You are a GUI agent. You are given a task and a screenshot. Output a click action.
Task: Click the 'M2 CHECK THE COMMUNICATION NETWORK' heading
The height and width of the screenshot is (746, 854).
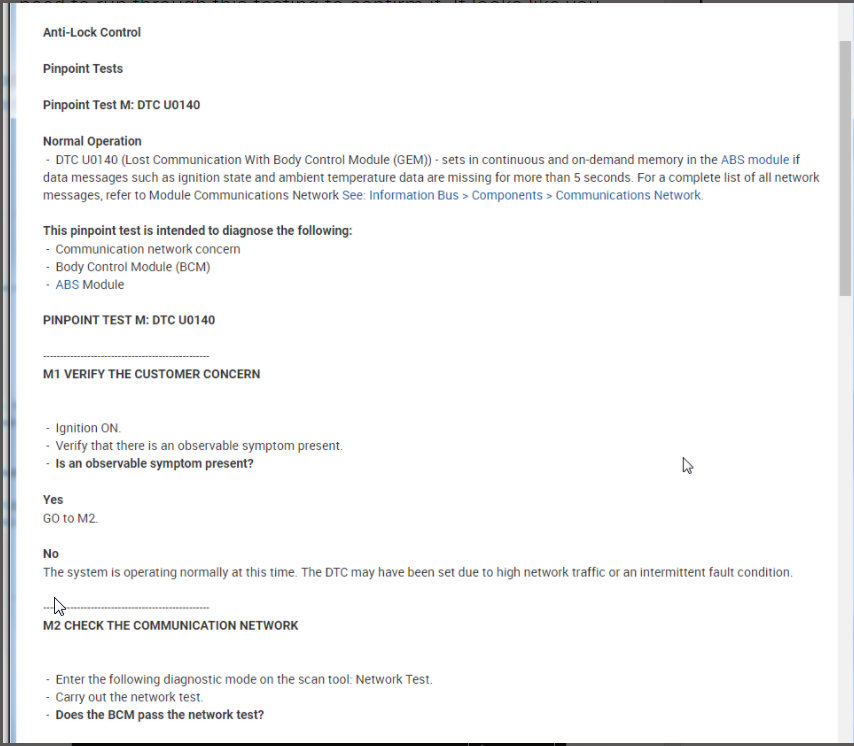click(170, 626)
